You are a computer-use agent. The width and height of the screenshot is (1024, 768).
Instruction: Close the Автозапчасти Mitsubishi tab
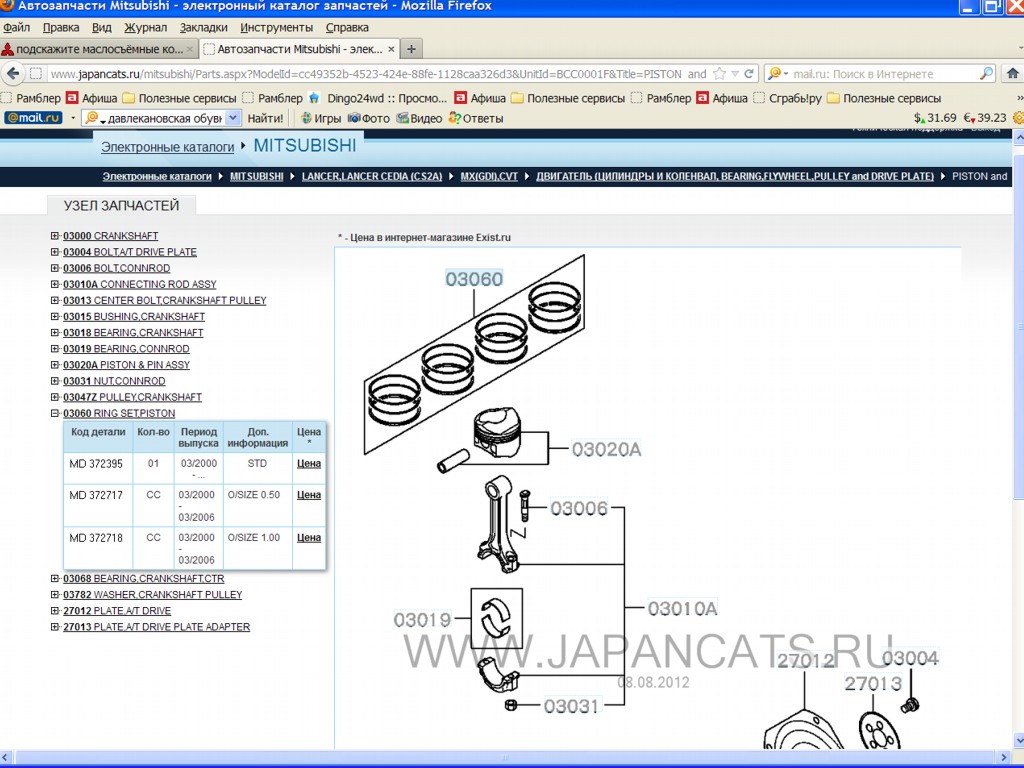click(391, 49)
